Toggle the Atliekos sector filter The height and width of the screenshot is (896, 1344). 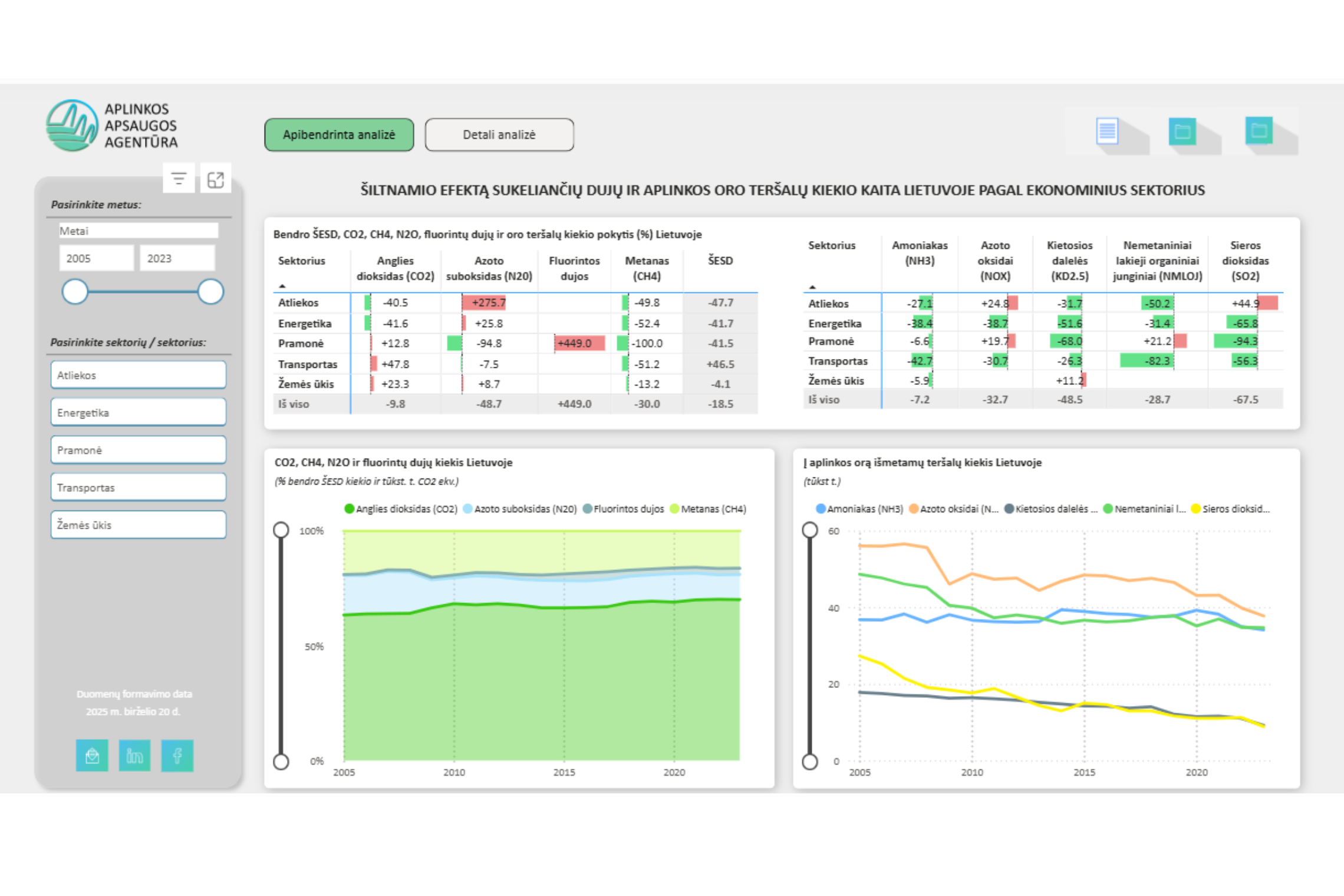click(139, 375)
